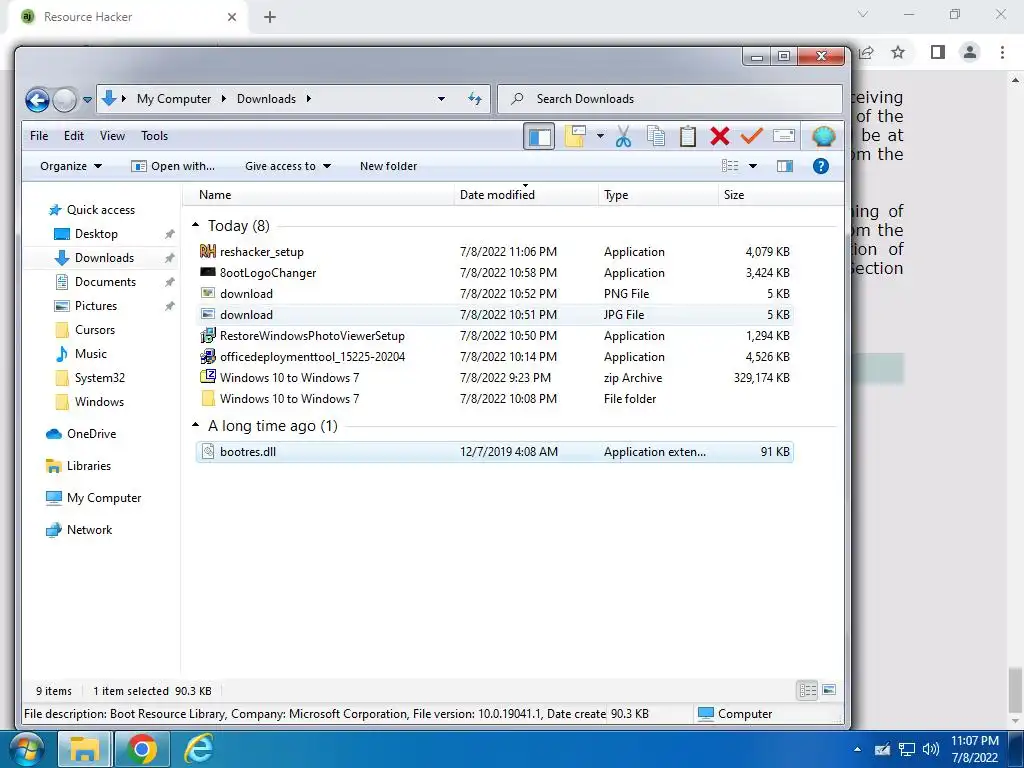Open Desktop in navigation pane
Screen dimensions: 1024x768
pos(86,234)
